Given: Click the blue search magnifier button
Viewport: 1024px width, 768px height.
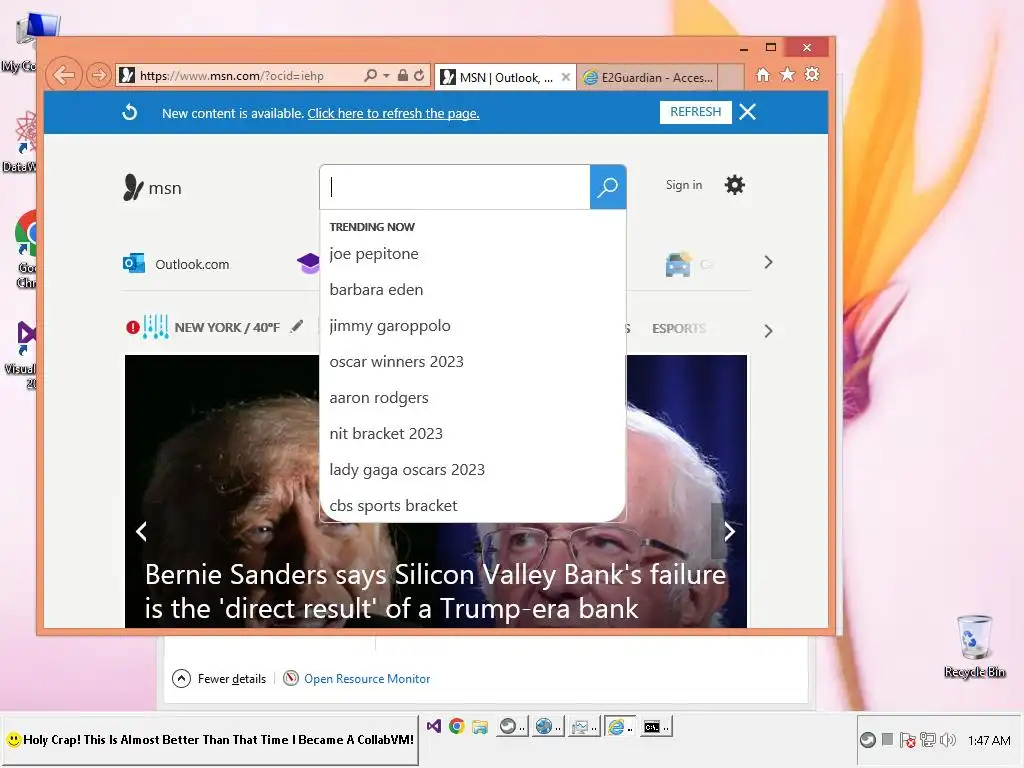Looking at the screenshot, I should click(x=608, y=187).
